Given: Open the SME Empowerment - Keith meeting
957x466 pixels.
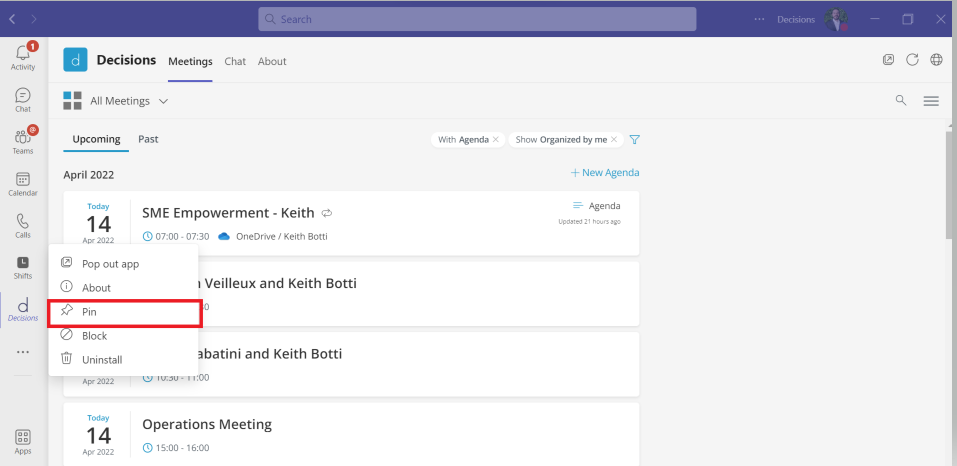Looking at the screenshot, I should pyautogui.click(x=228, y=213).
